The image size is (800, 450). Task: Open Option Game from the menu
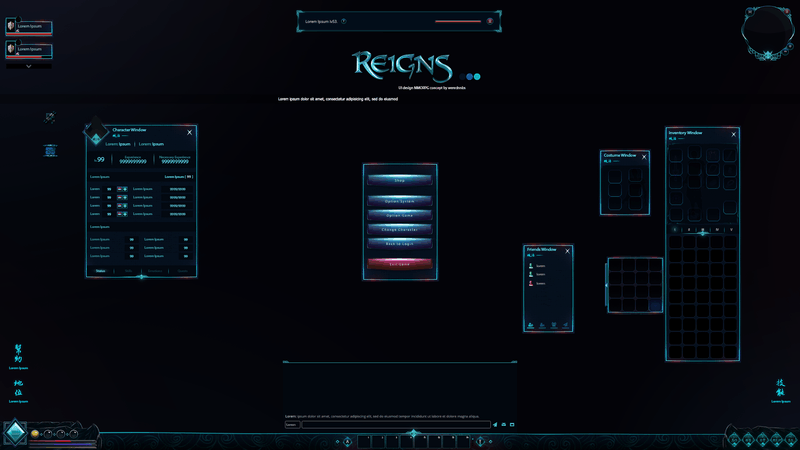pyautogui.click(x=399, y=215)
